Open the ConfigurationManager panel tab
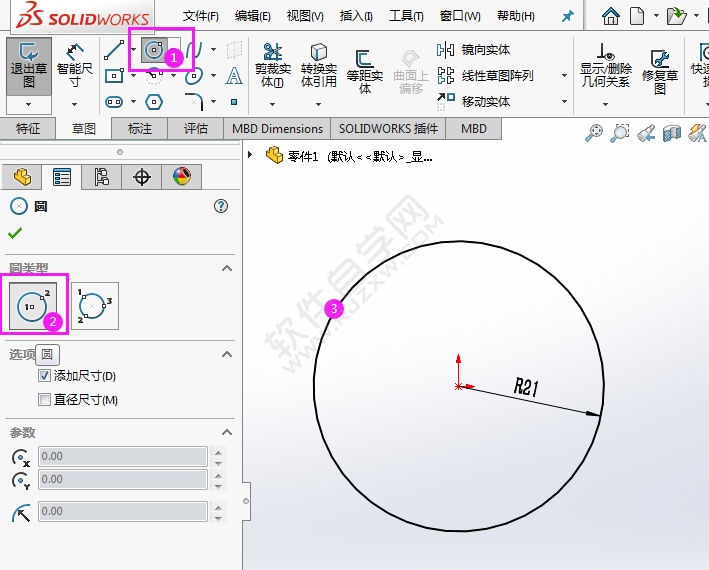The height and width of the screenshot is (570, 709). (101, 177)
